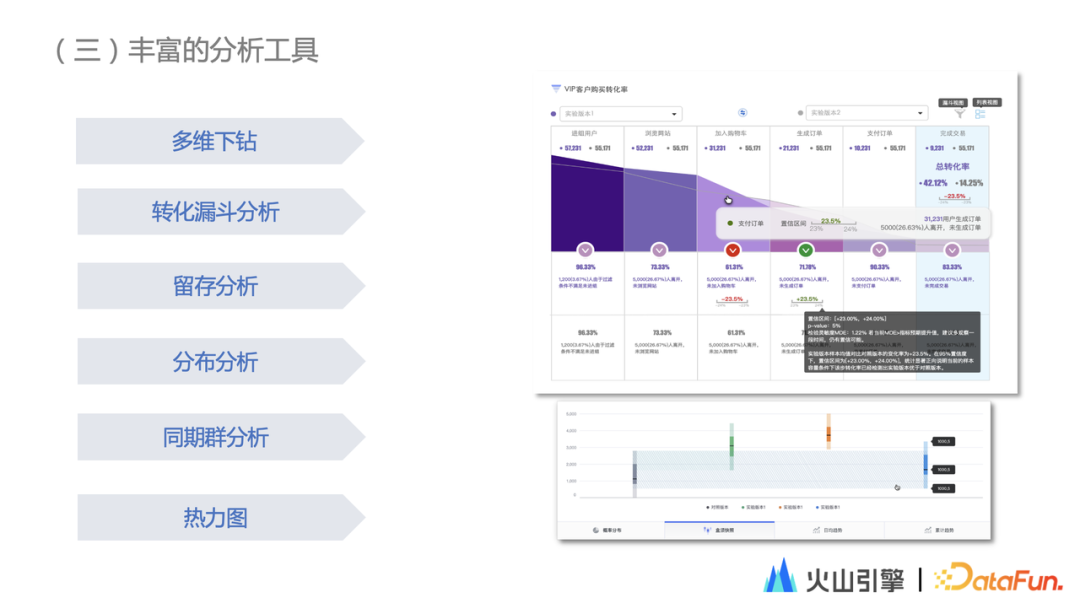This screenshot has height=603, width=1080.
Task: Expand the red chevron under 加入购物车 column
Action: pos(733,249)
